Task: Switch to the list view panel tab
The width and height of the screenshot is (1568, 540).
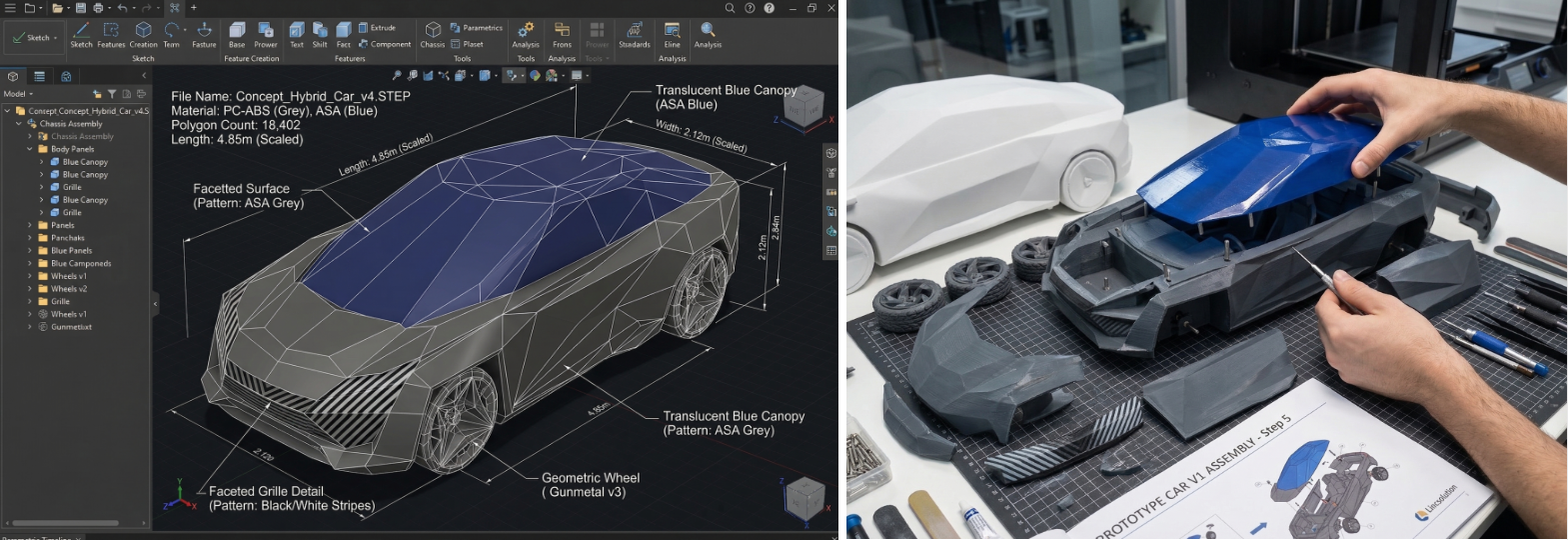Action: (x=39, y=76)
